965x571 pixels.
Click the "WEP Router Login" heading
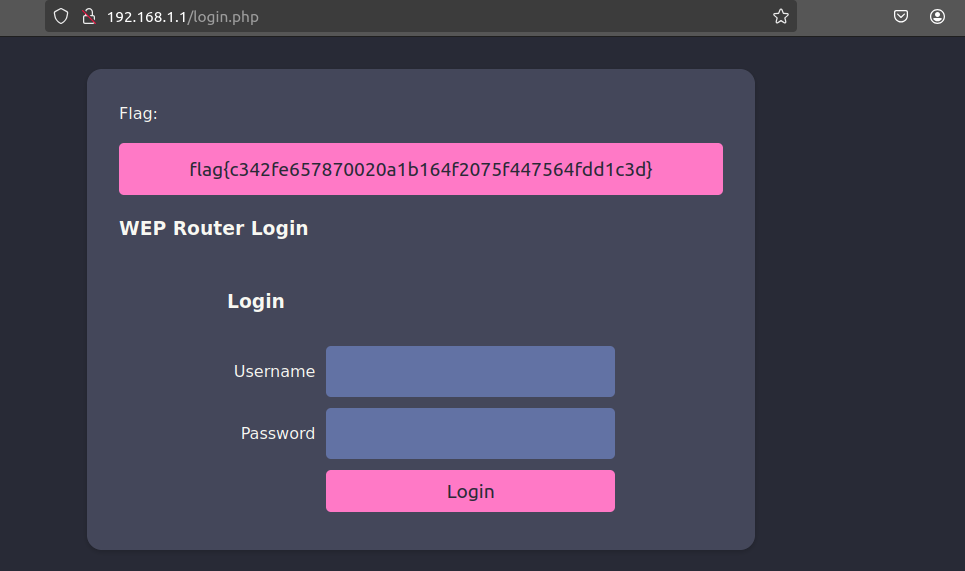tap(213, 228)
